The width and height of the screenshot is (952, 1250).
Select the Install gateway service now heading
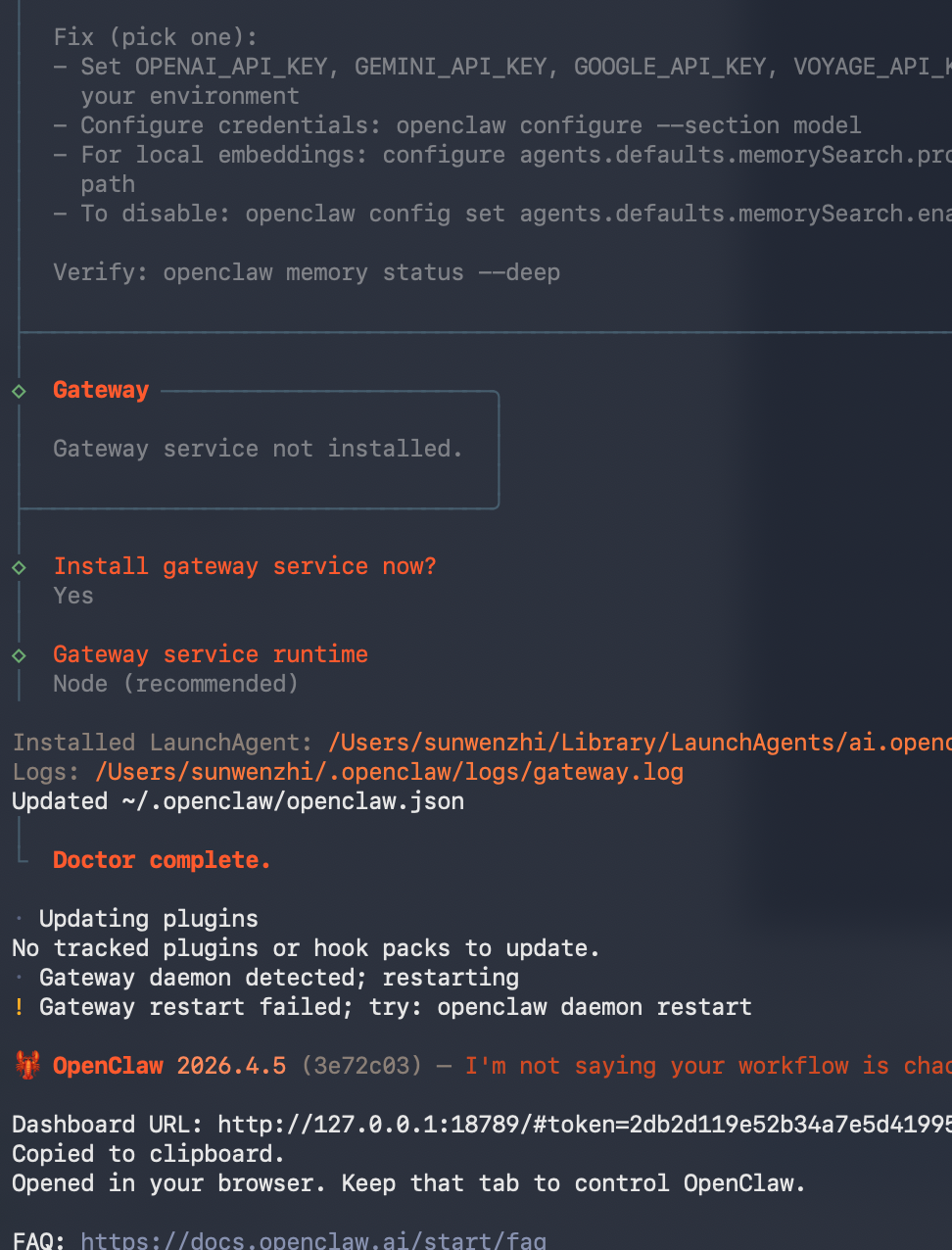click(244, 566)
